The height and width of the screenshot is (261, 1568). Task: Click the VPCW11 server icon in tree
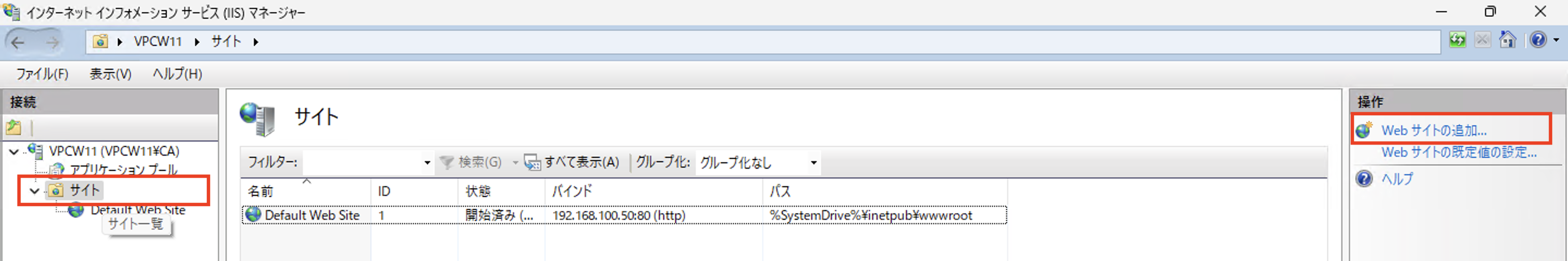click(x=35, y=151)
